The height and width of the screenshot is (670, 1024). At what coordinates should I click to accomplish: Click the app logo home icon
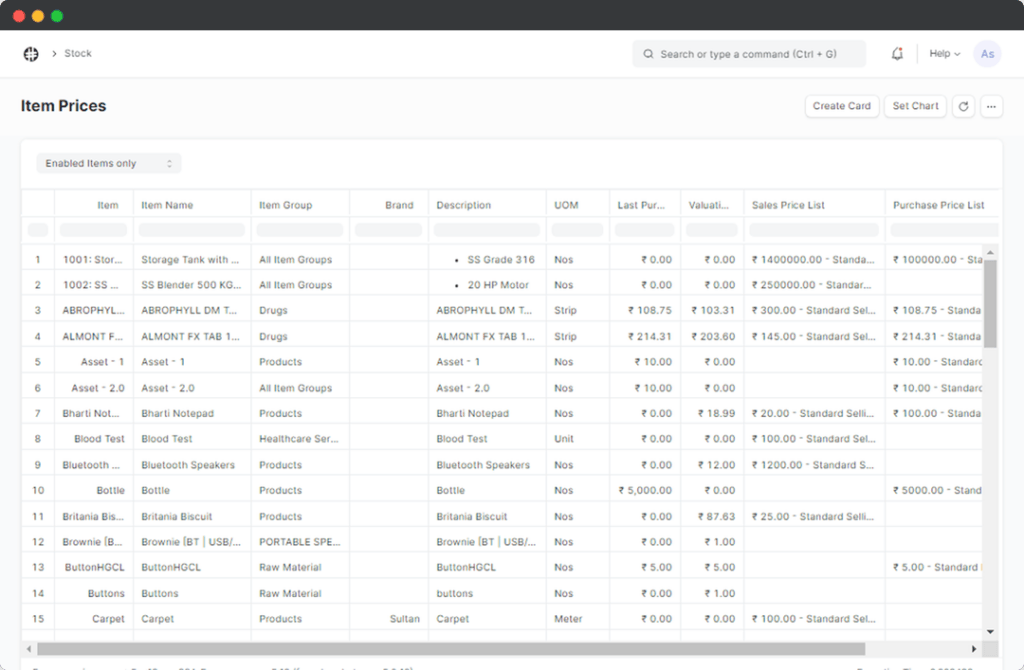point(31,54)
